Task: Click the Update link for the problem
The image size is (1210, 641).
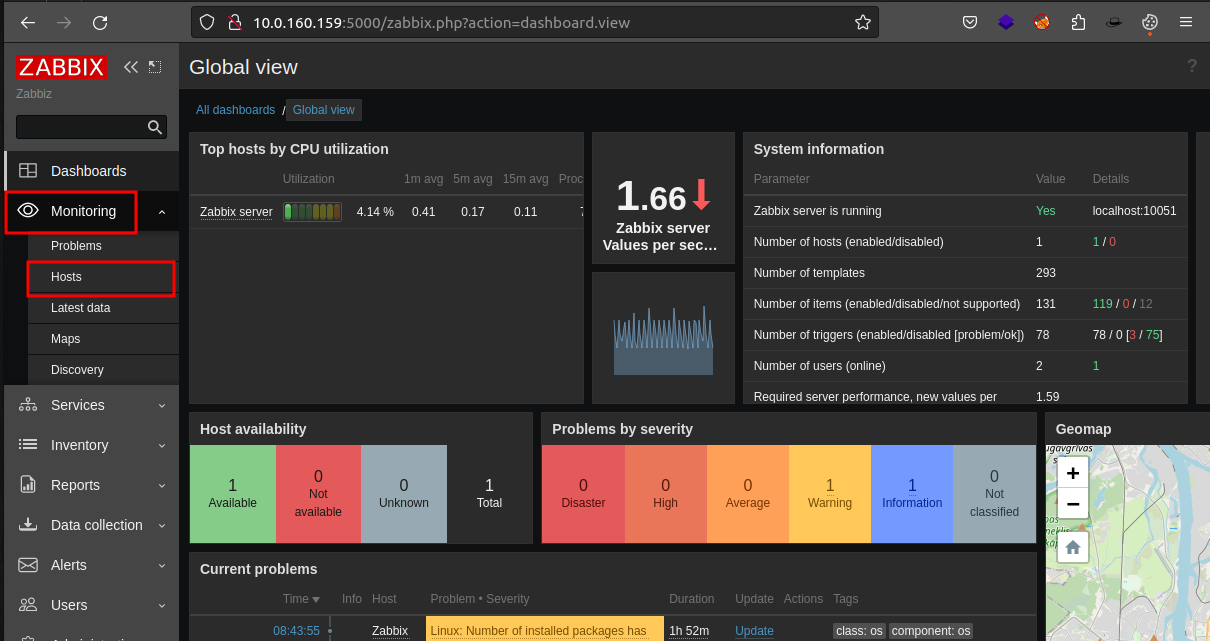Action: pyautogui.click(x=754, y=631)
